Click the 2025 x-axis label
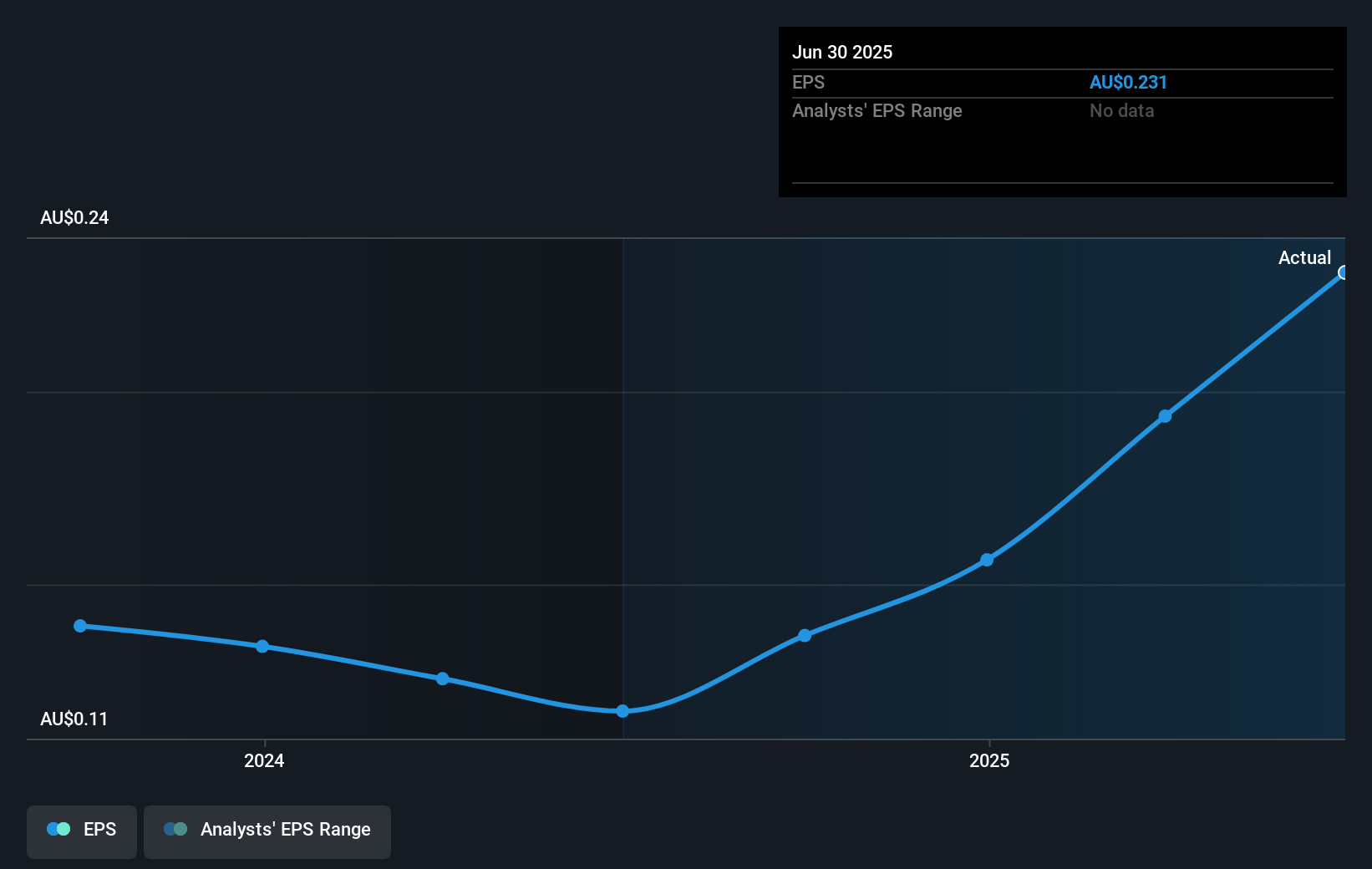Image resolution: width=1372 pixels, height=869 pixels. point(989,760)
